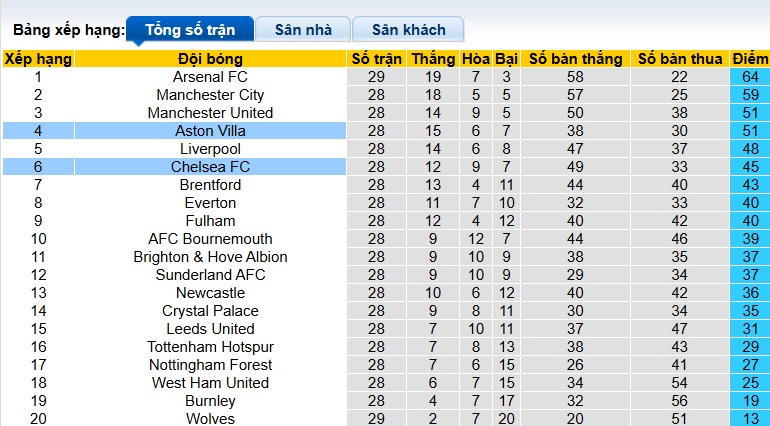Open Manchester City team link
Image resolution: width=770 pixels, height=426 pixels.
[x=210, y=95]
